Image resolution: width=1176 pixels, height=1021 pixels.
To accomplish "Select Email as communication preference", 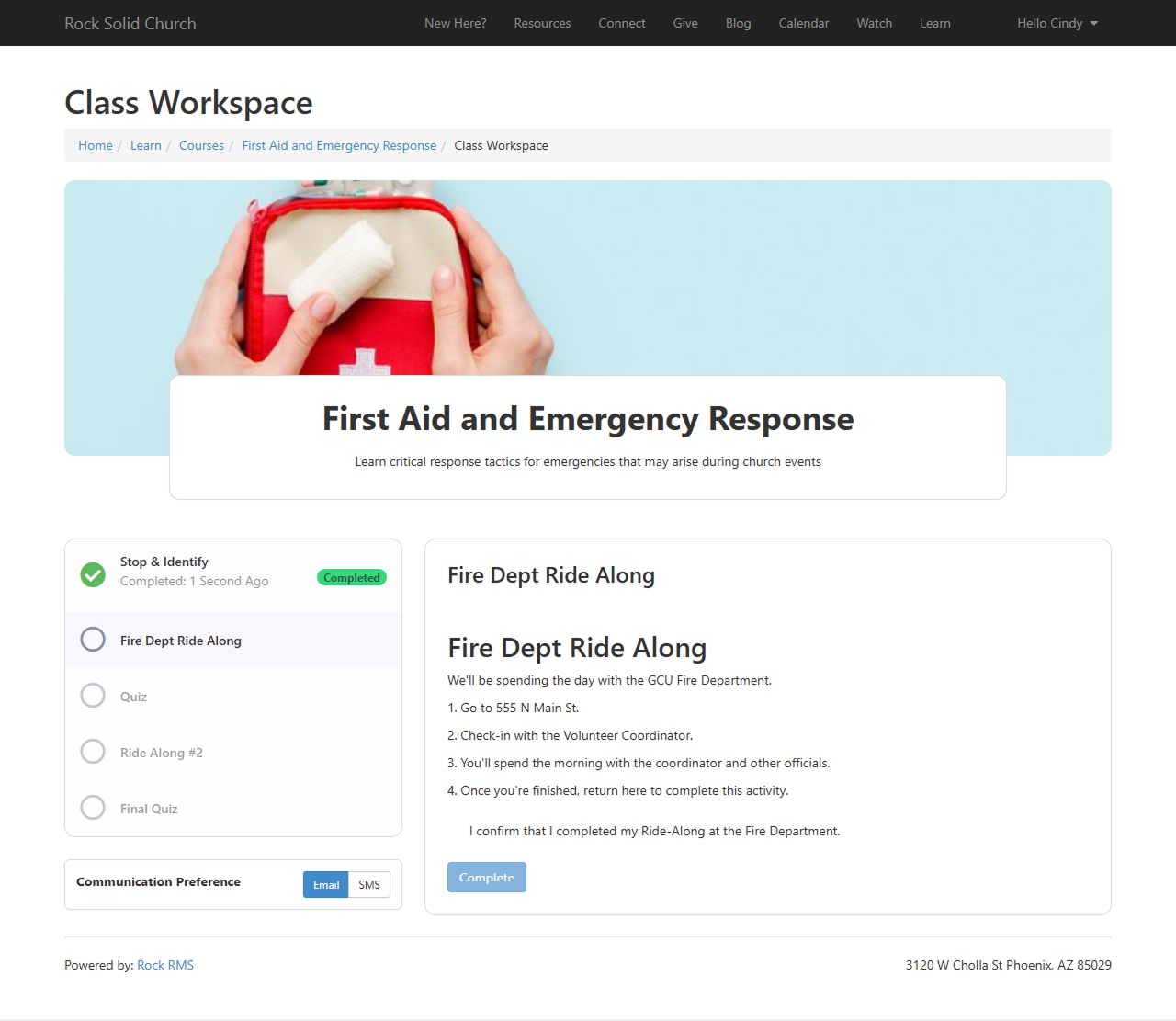I will pos(326,885).
